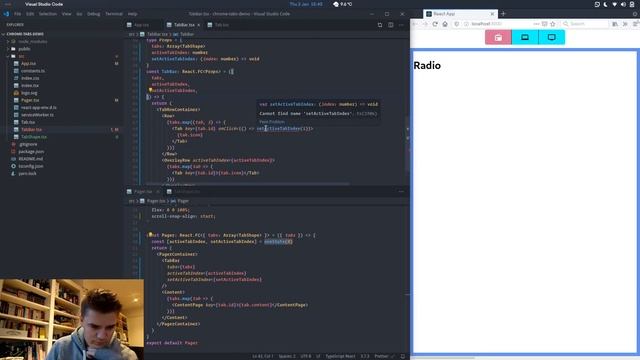This screenshot has height=360, width=640.
Task: Switch to the Pager.tsx tab in lower editor
Action: [143, 191]
